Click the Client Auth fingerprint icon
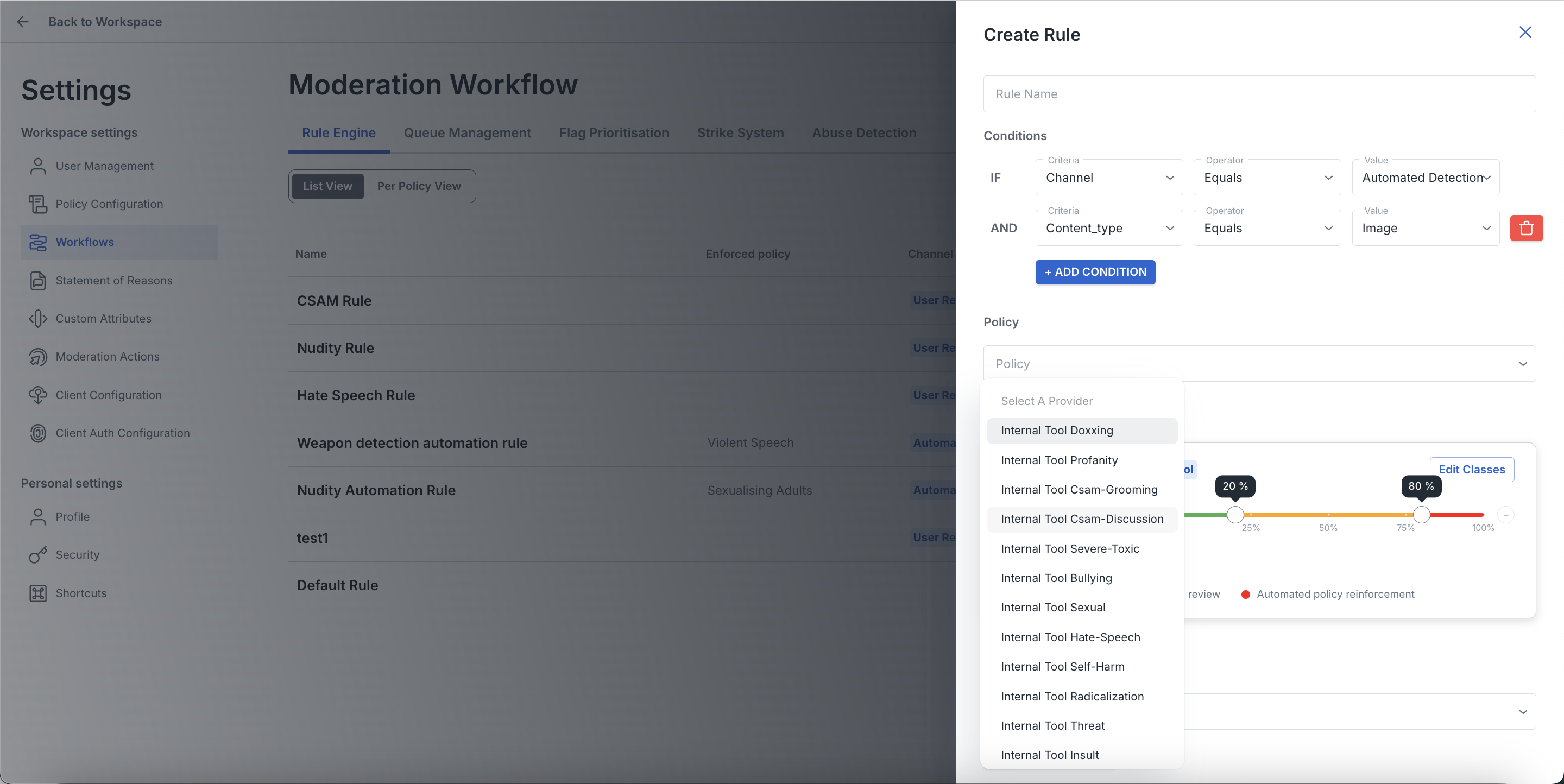1564x784 pixels. [37, 433]
